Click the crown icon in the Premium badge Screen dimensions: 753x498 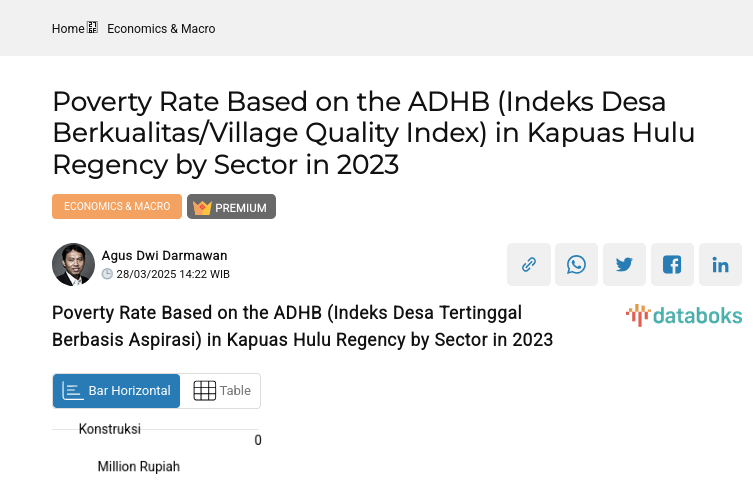pos(202,207)
